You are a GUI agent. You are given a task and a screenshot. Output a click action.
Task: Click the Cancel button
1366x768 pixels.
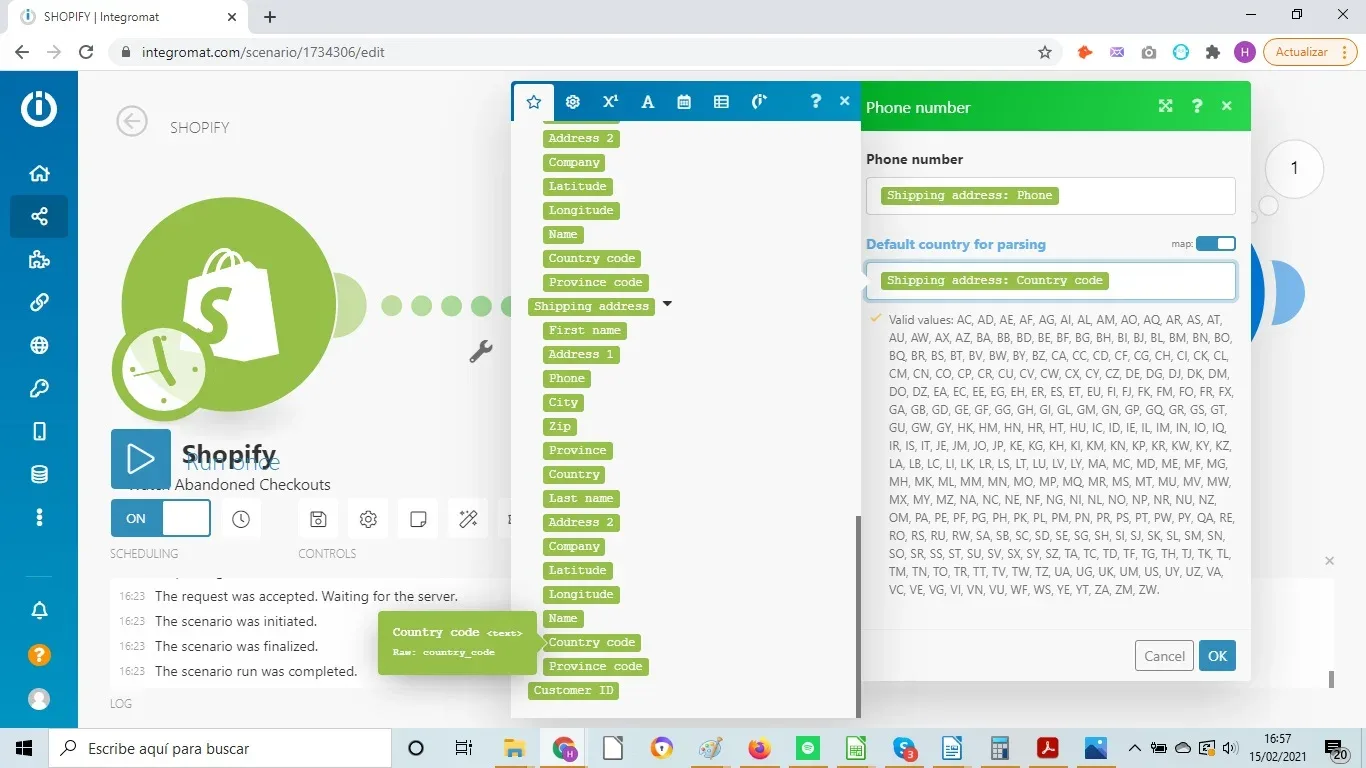click(x=1165, y=656)
